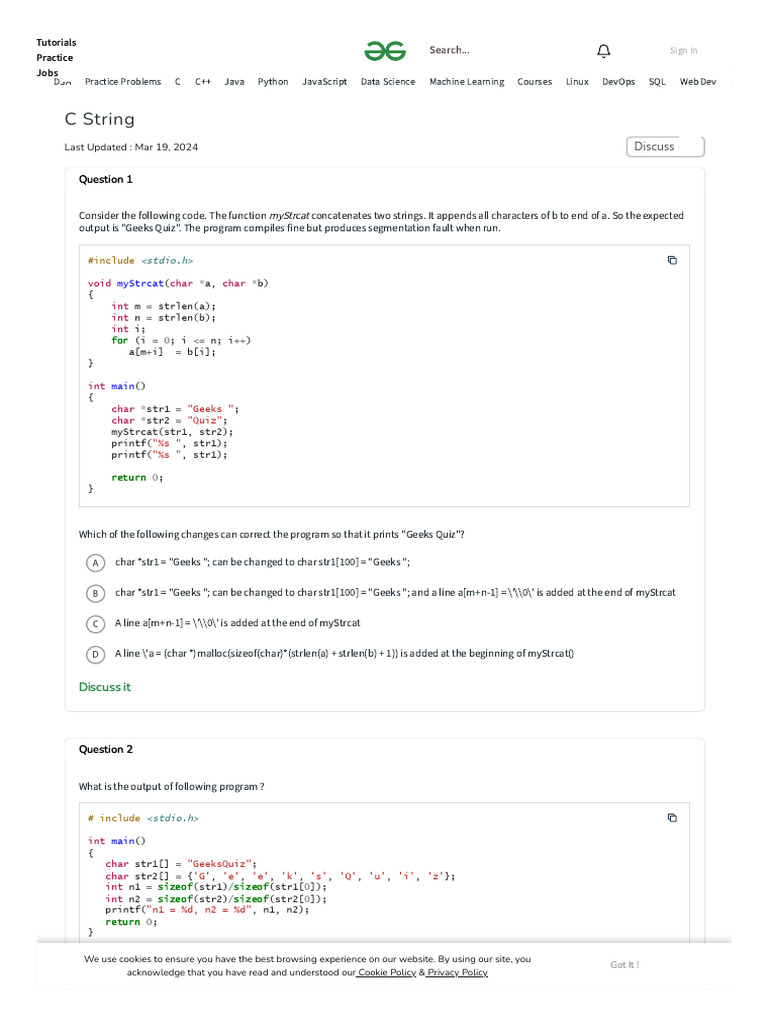The height and width of the screenshot is (1024, 768).
Task: Expand the Tutorials menu
Action: pyautogui.click(x=56, y=42)
